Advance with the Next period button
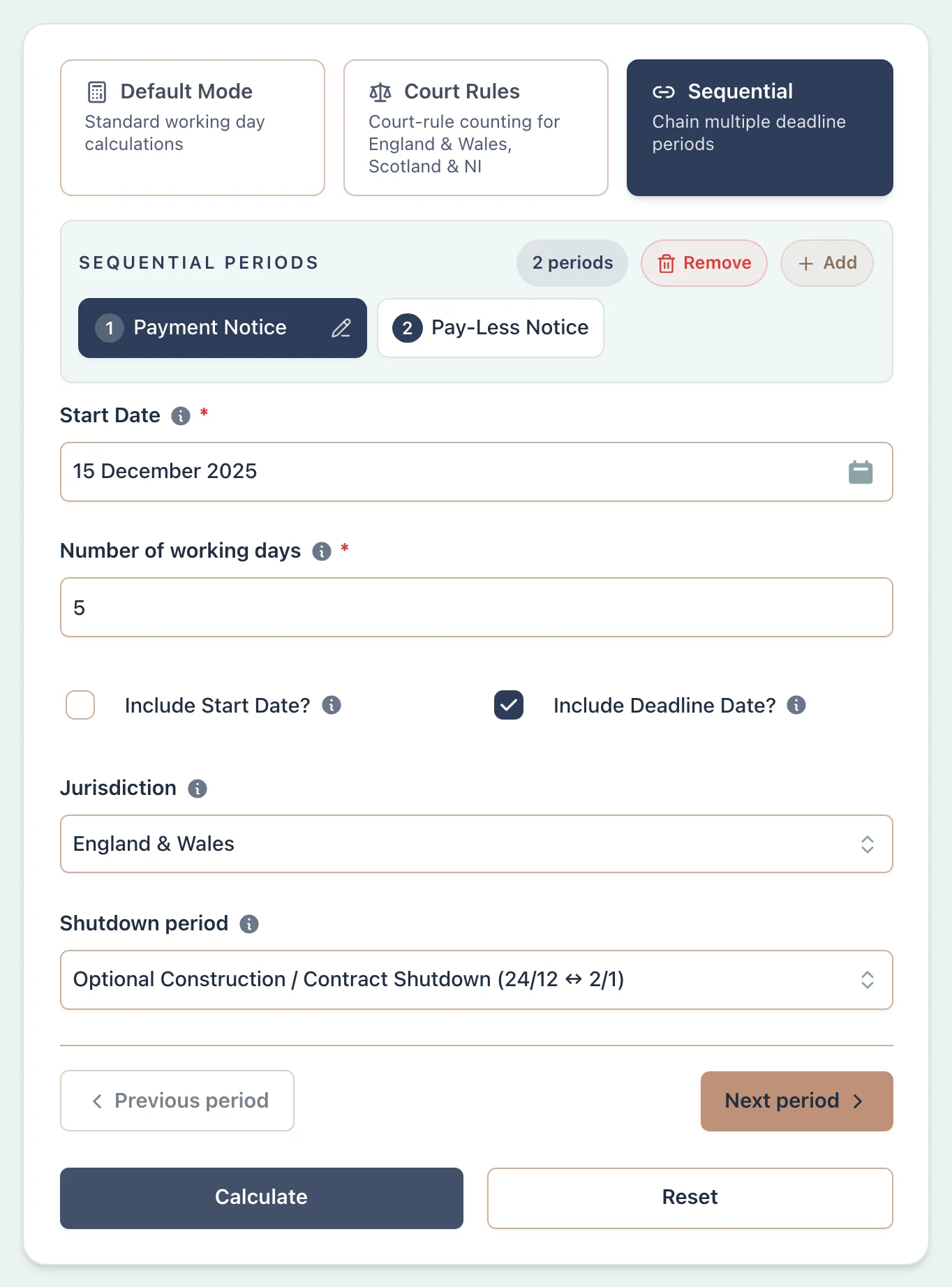 point(796,1101)
